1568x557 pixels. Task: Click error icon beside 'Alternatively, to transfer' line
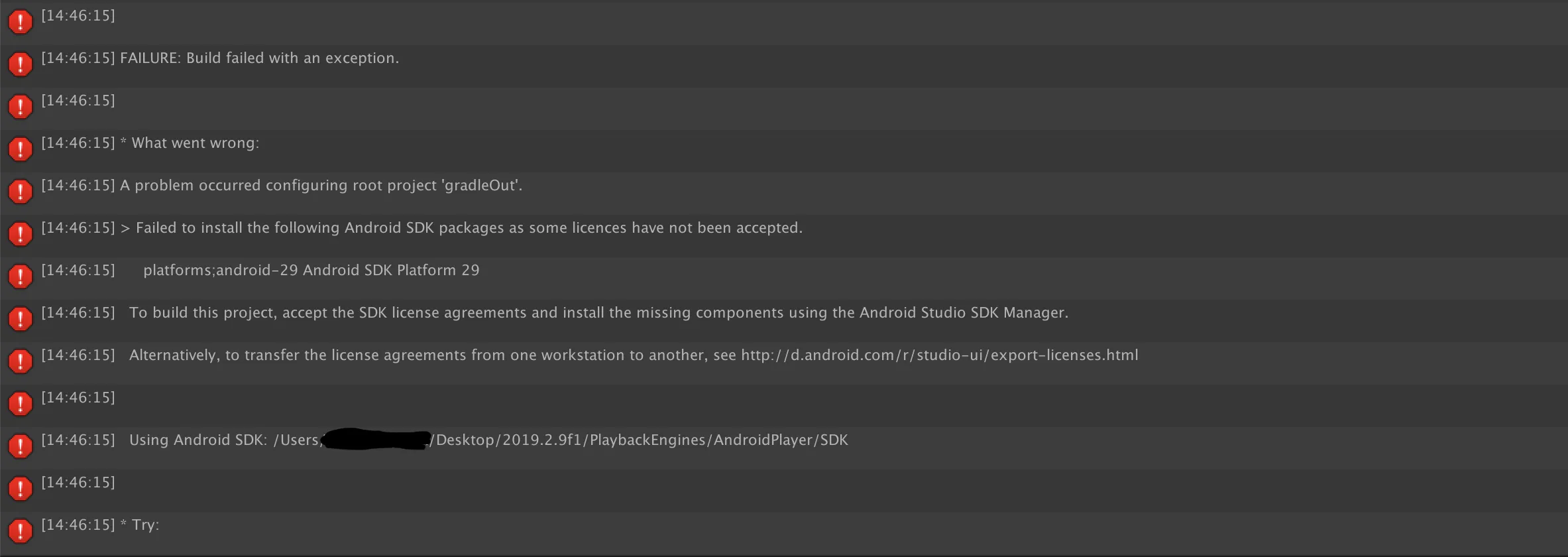click(21, 361)
